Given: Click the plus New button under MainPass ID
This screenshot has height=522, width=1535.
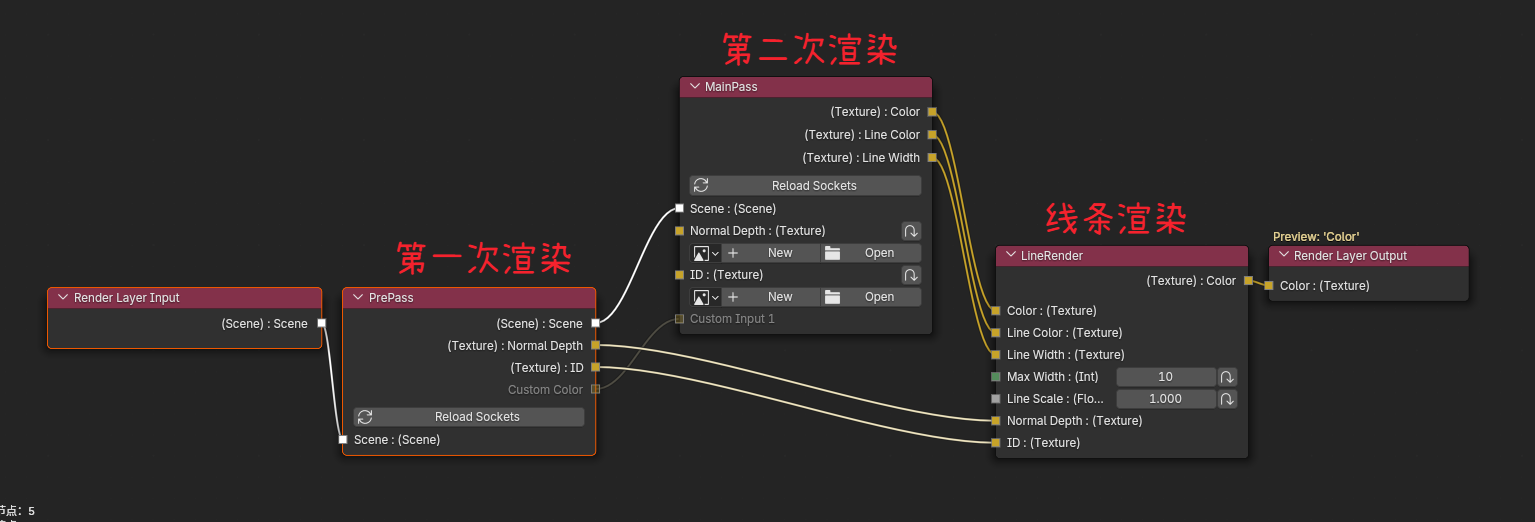Looking at the screenshot, I should click(770, 297).
